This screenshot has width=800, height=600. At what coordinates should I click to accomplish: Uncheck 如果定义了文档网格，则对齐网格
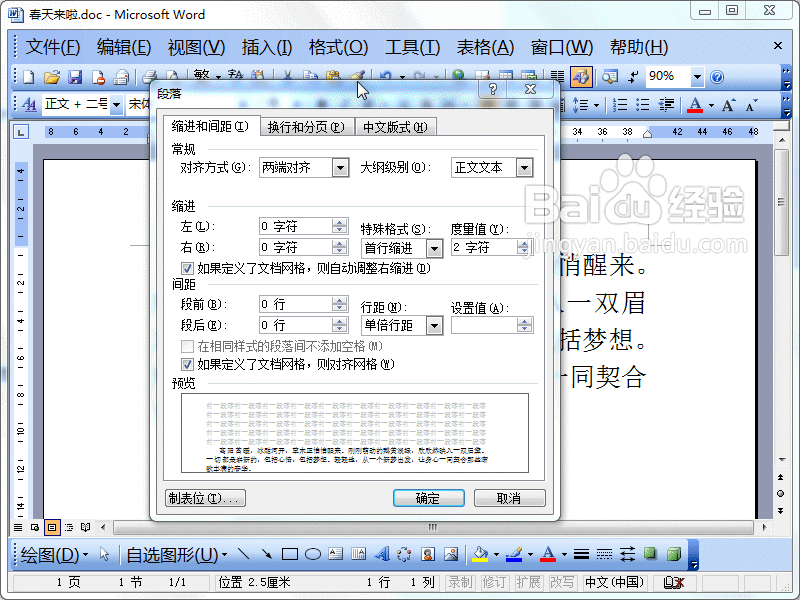187,363
